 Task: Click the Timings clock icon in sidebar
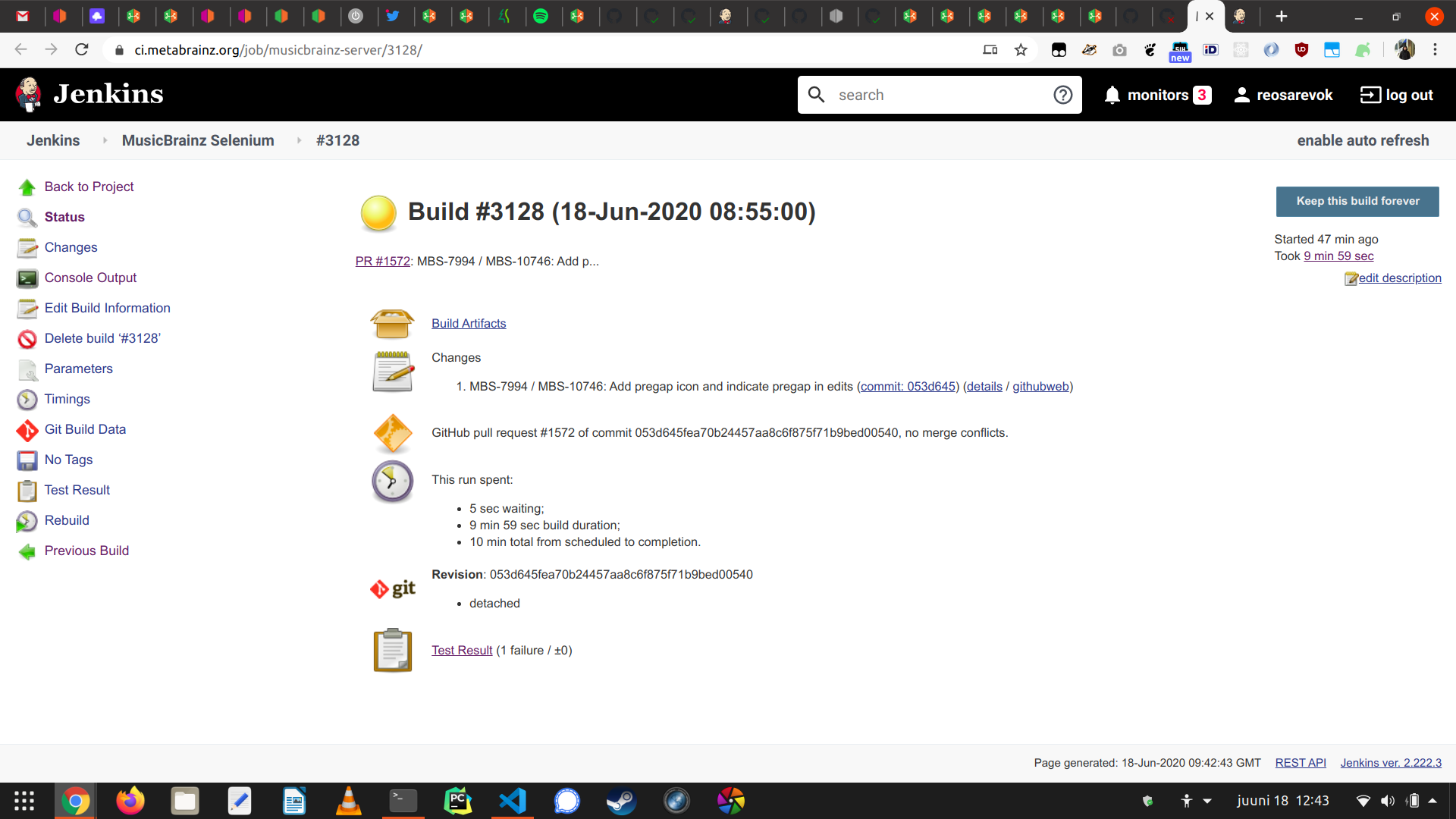[x=27, y=400]
